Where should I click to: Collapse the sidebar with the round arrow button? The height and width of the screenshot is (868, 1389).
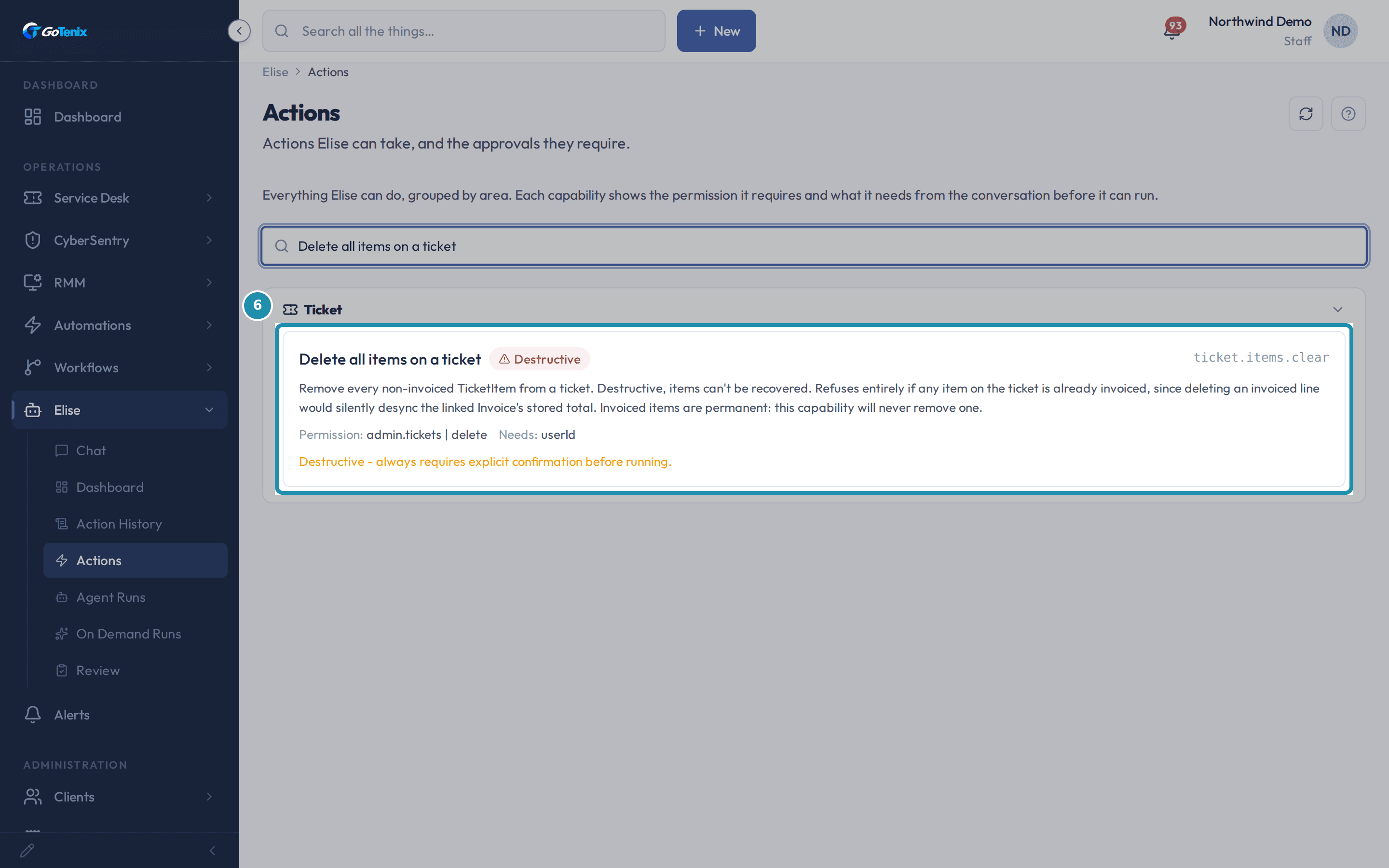pos(239,31)
